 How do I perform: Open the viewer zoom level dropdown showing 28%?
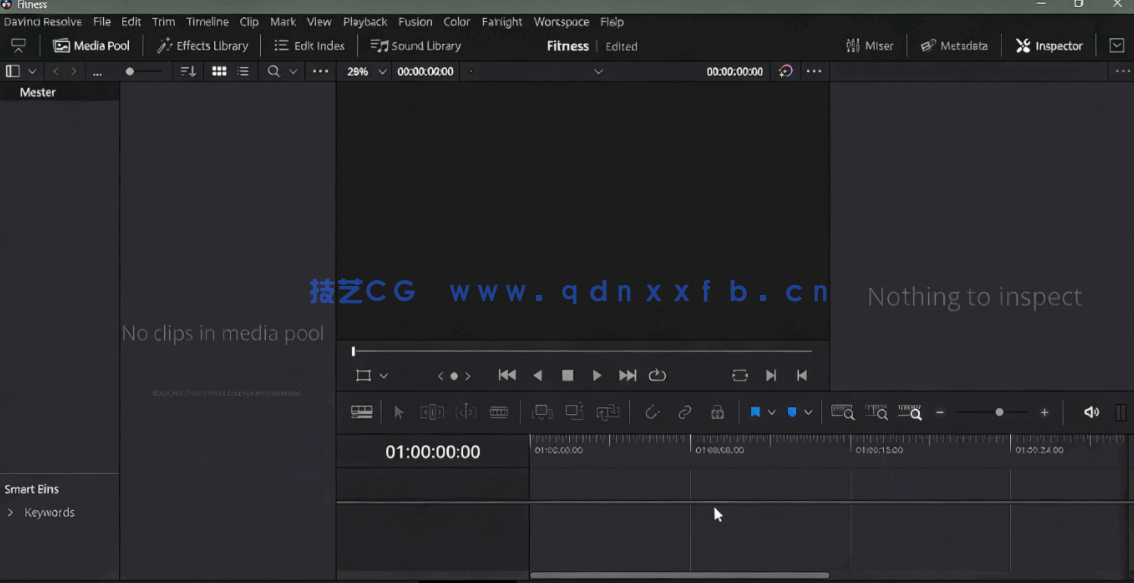[x=366, y=71]
